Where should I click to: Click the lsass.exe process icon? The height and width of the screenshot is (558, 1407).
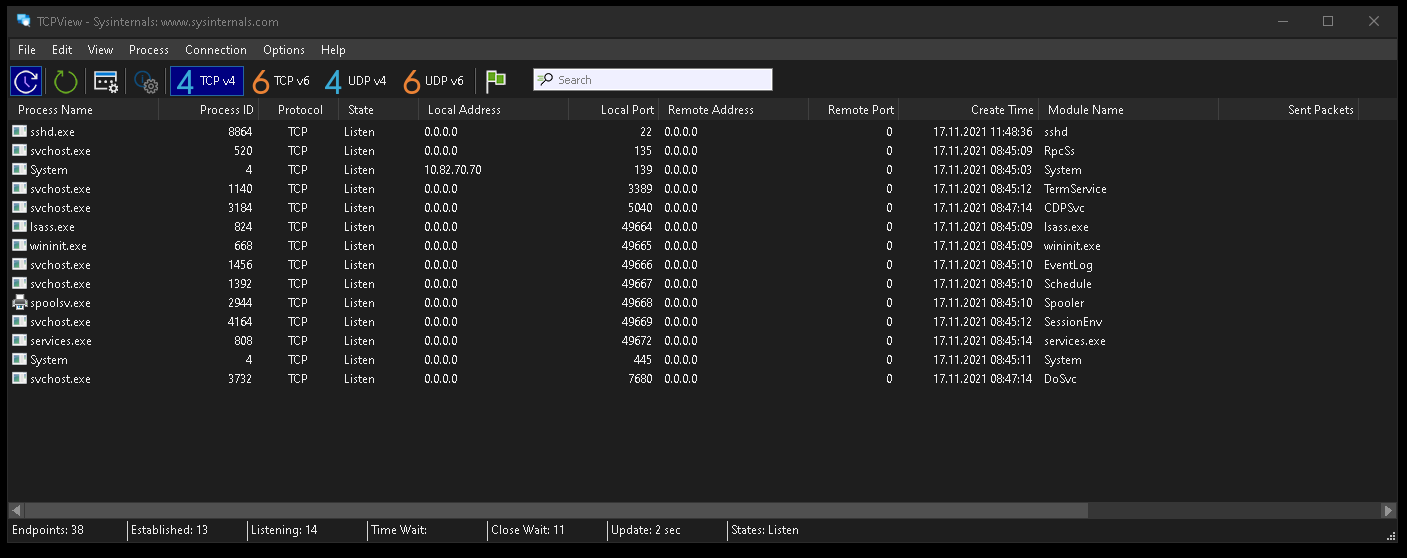pos(19,226)
